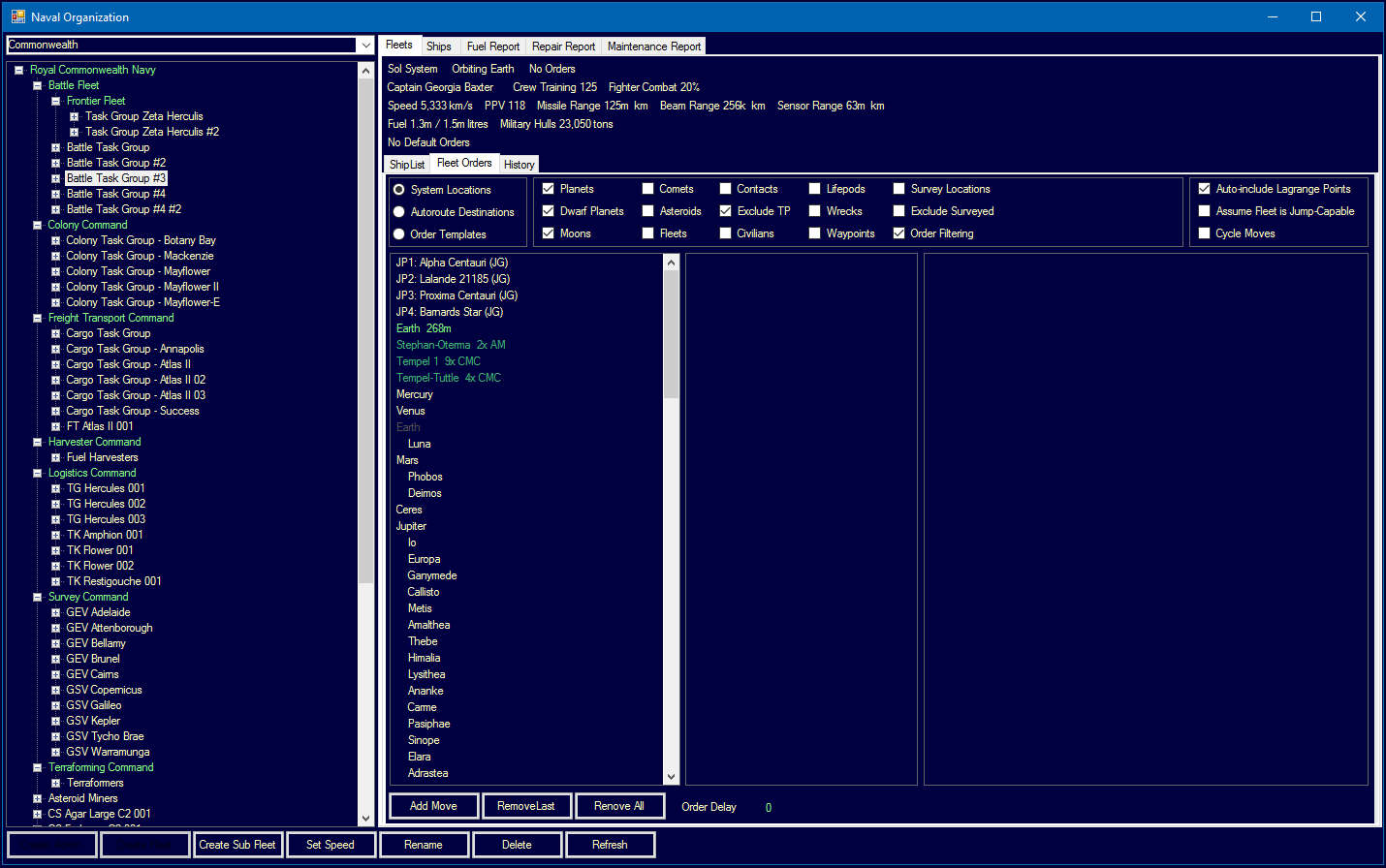Viewport: 1386px width, 868px height.
Task: Open the Fuel Report tab
Action: [492, 46]
